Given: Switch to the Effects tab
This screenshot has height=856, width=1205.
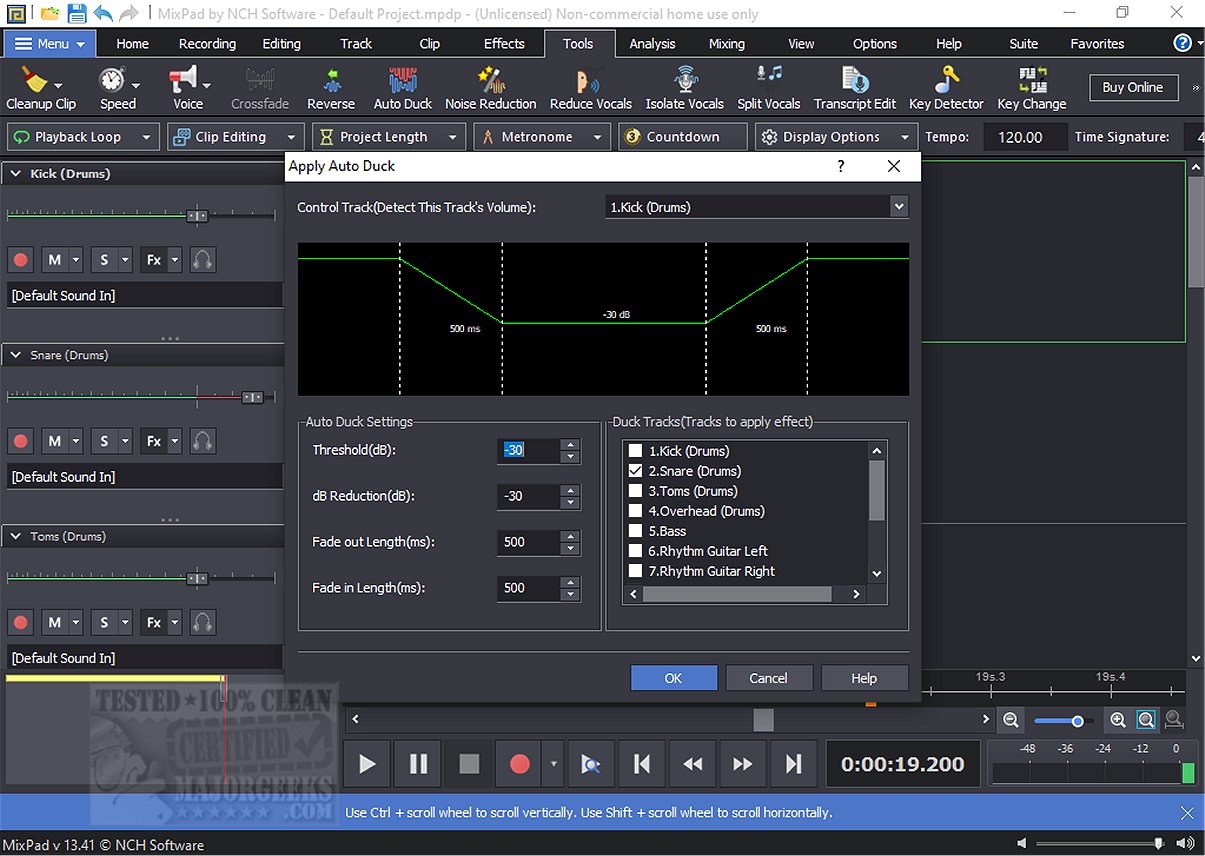Looking at the screenshot, I should pyautogui.click(x=504, y=44).
